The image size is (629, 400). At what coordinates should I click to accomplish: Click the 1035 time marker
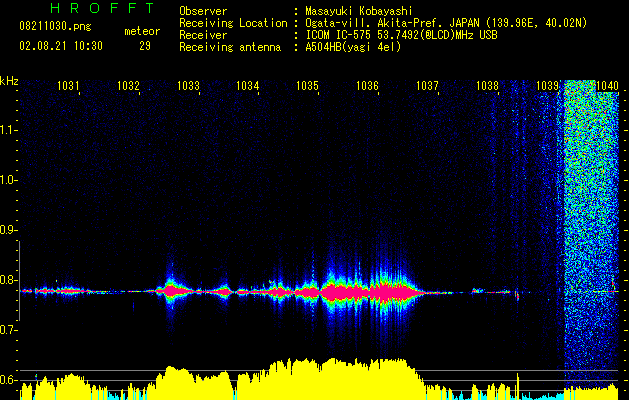click(307, 85)
